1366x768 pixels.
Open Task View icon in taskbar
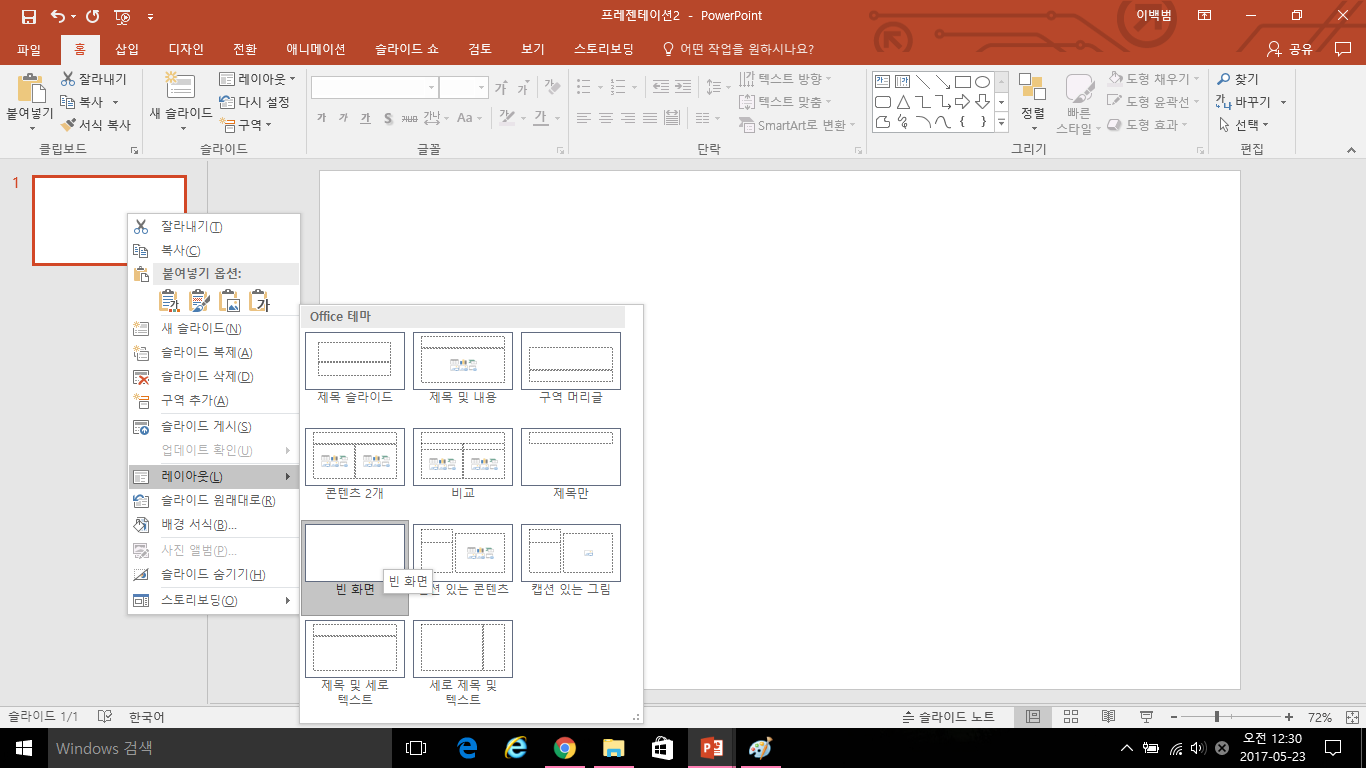pos(416,747)
